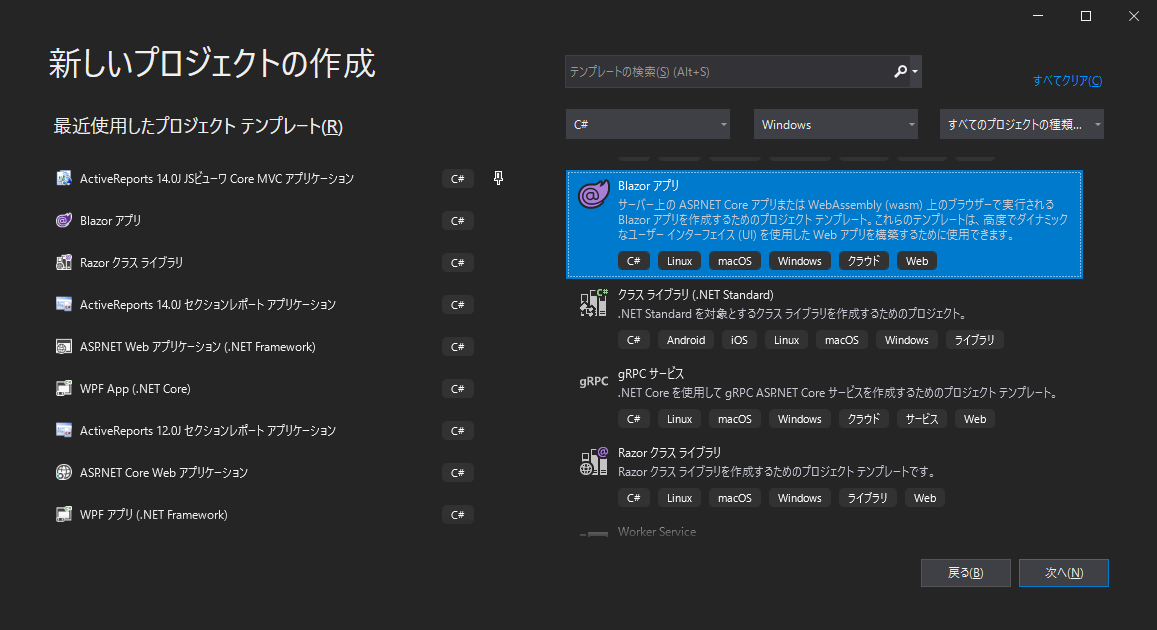Click the C# badge beside WPF App (.NET Core)
Image resolution: width=1157 pixels, height=630 pixels.
click(457, 388)
